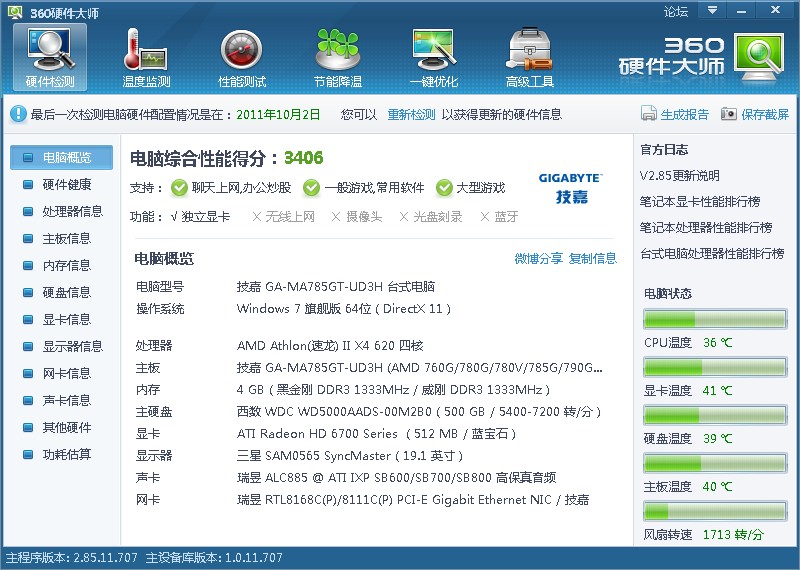The height and width of the screenshot is (570, 800).
Task: Click the 复制信息 copy info link
Action: [593, 258]
